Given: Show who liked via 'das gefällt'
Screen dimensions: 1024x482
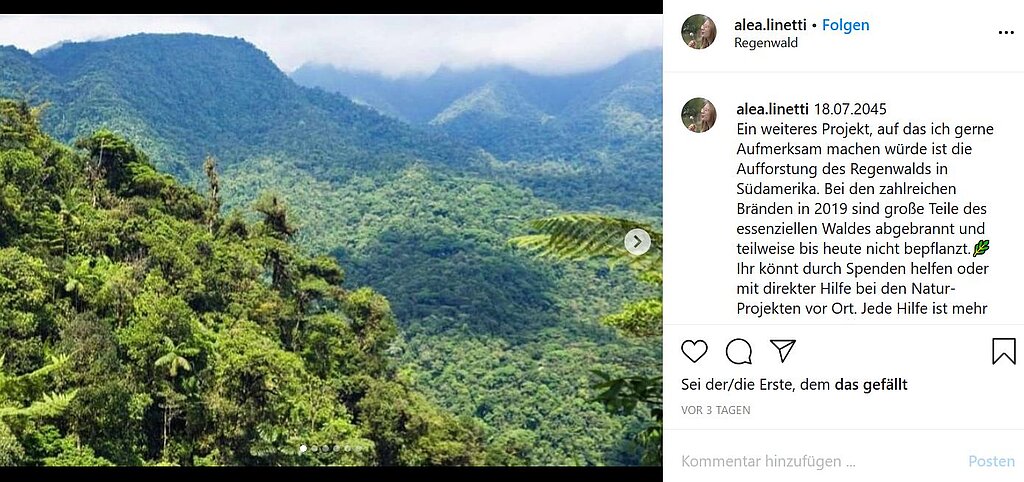Looking at the screenshot, I should coord(871,384).
